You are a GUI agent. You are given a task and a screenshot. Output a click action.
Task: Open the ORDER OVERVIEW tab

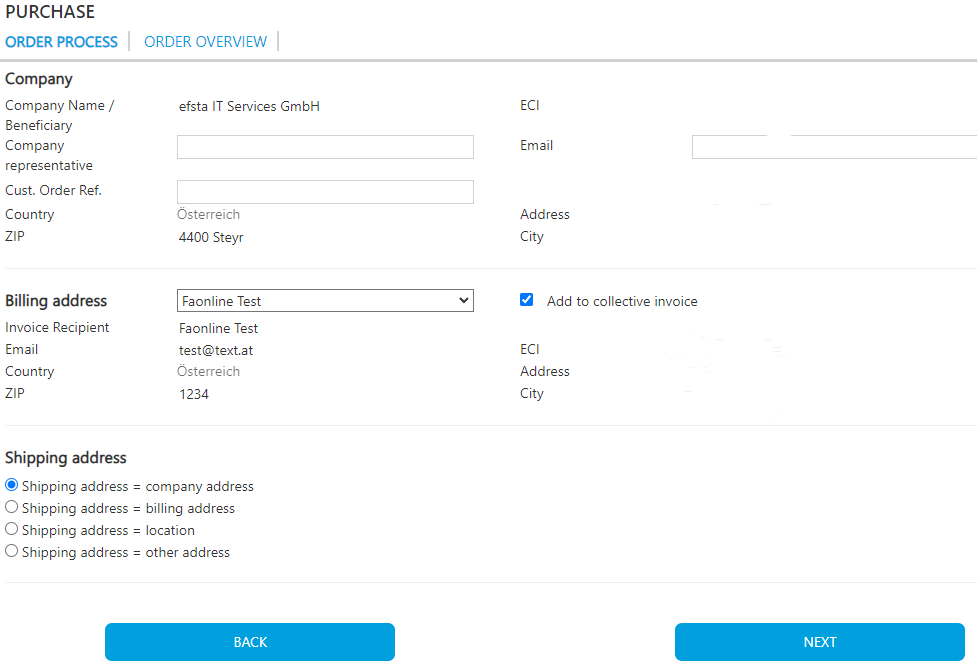point(205,42)
